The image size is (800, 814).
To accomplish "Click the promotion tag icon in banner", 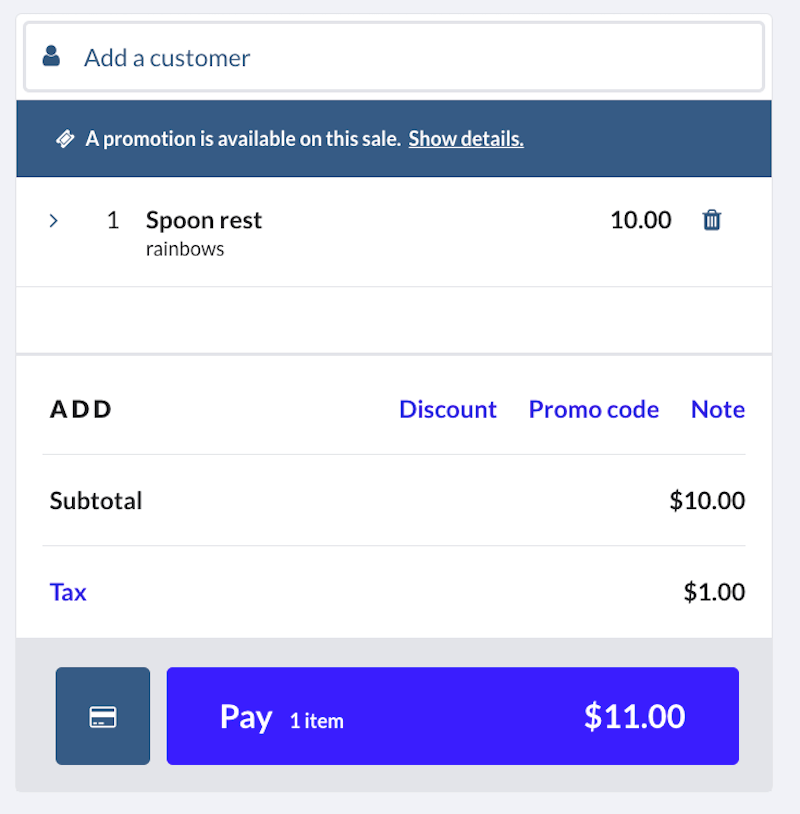I will (65, 139).
